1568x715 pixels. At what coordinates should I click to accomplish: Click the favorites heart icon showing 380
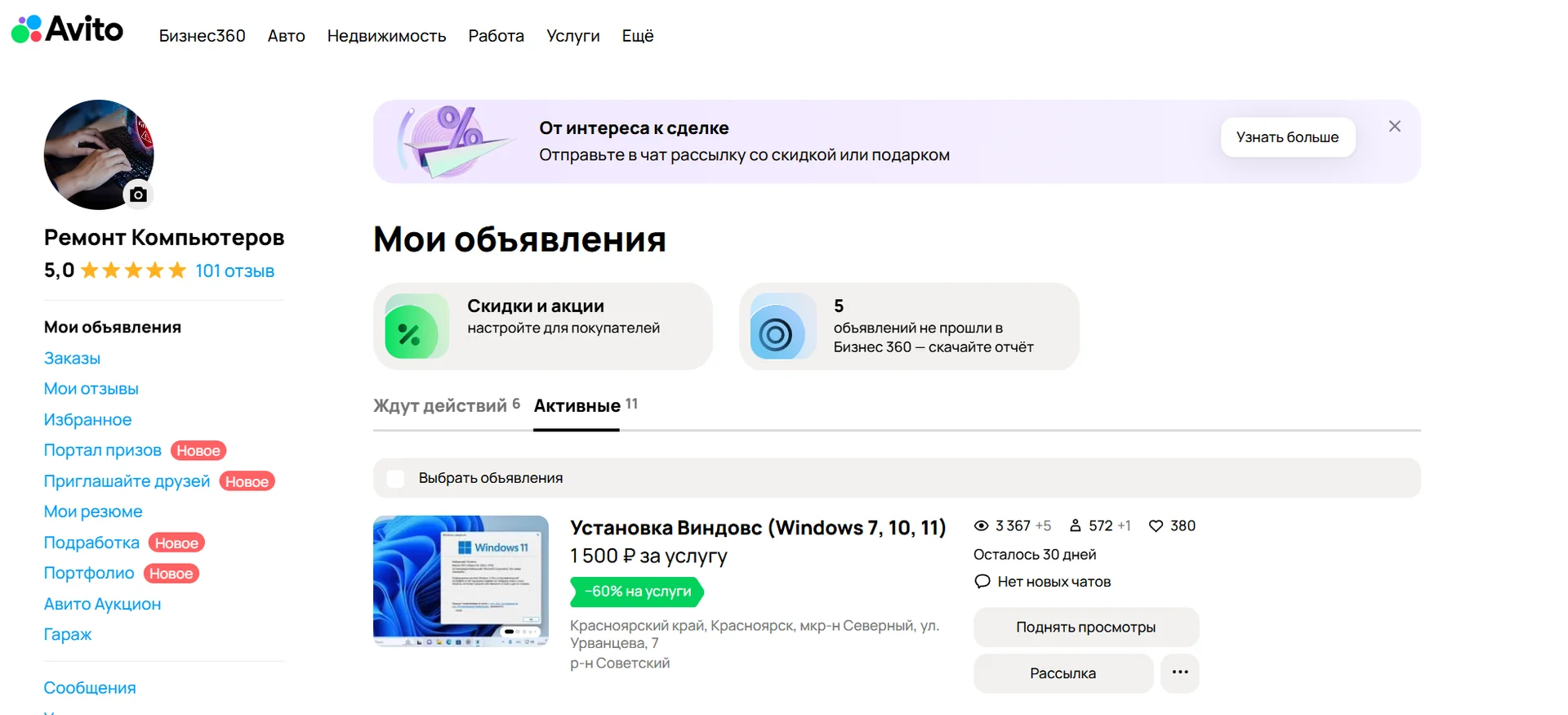[1156, 525]
